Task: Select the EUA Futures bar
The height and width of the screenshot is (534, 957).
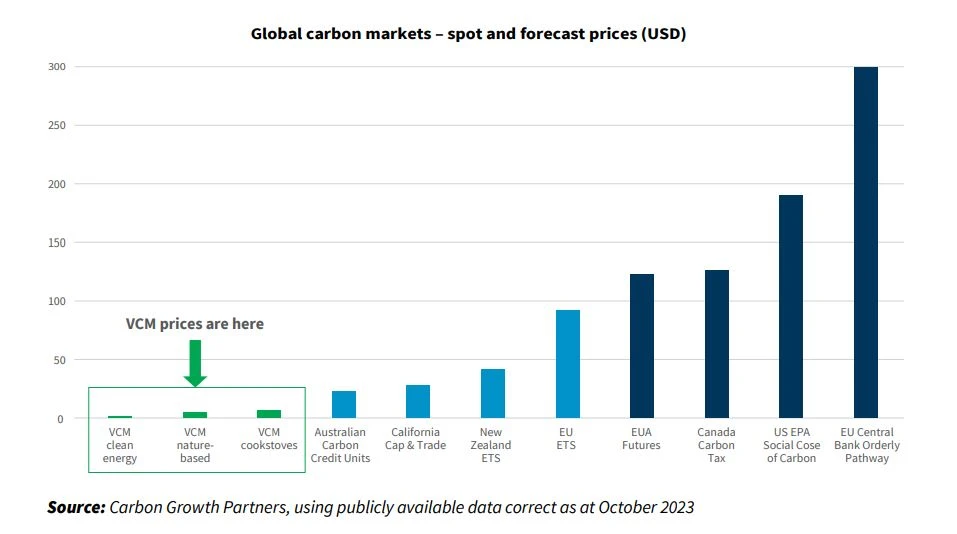Action: tap(642, 346)
